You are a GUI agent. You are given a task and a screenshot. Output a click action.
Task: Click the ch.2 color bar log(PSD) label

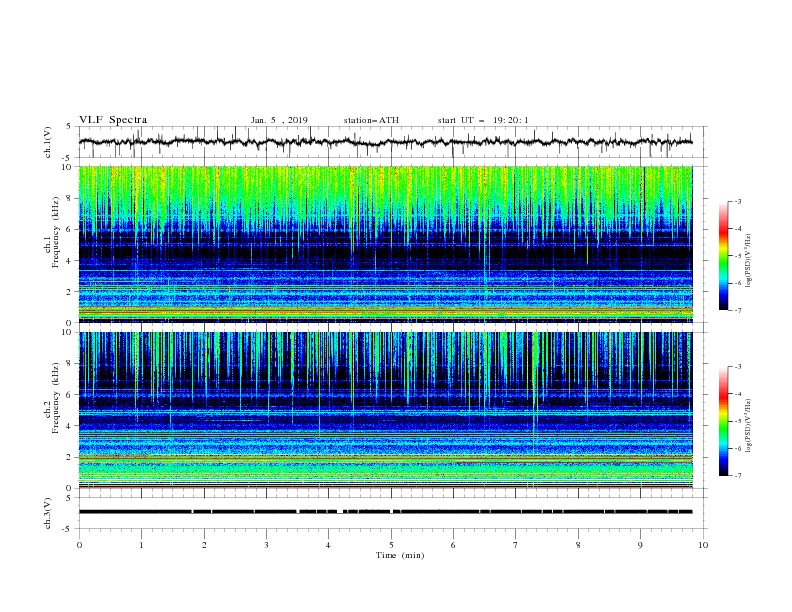point(748,426)
